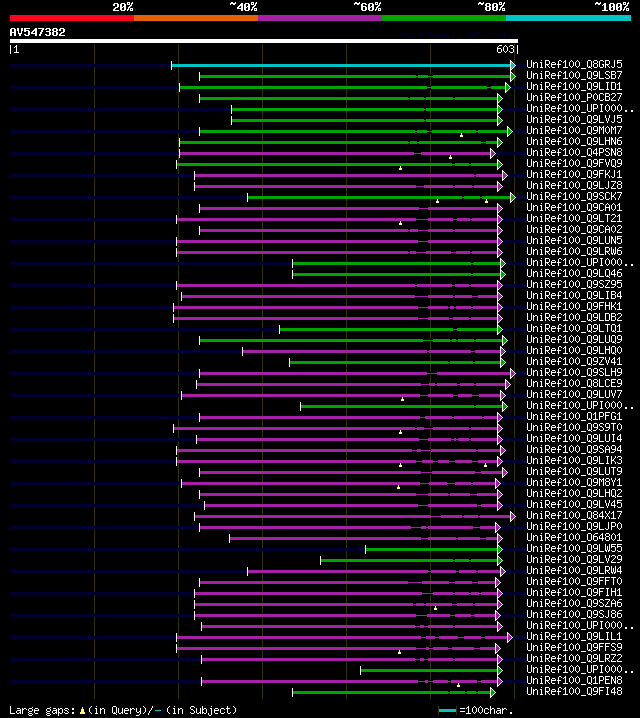Select the UniRef100_Q9LUT9 label

point(574,471)
